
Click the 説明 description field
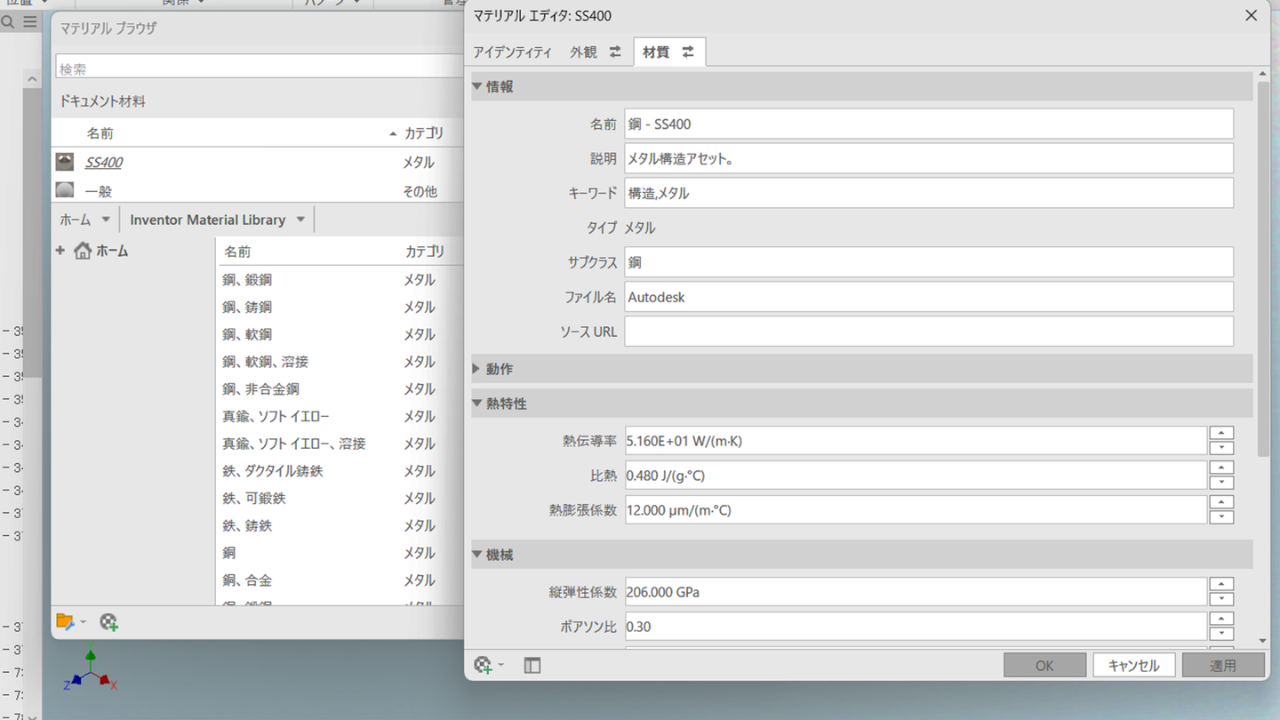(x=929, y=158)
